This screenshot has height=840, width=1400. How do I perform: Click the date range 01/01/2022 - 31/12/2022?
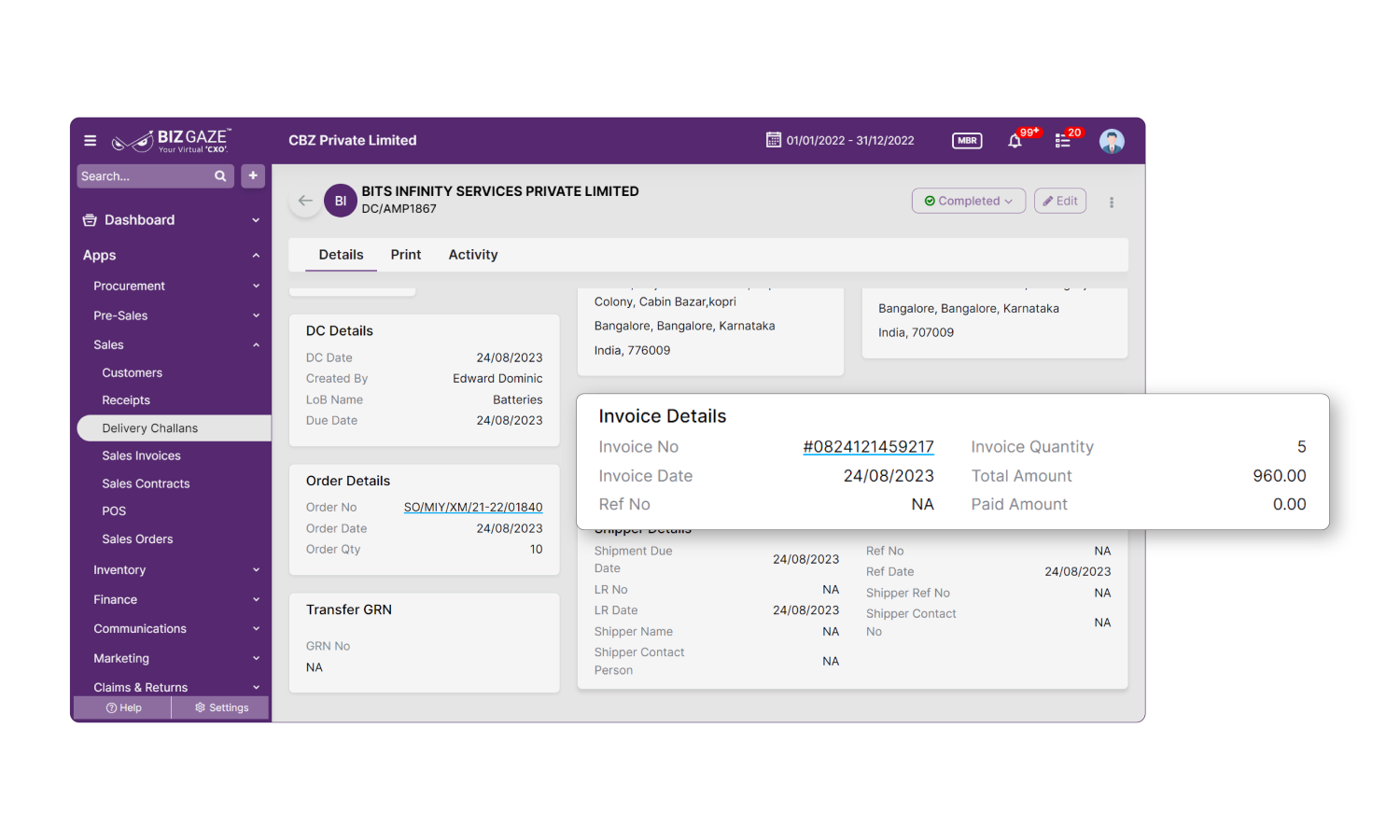(x=850, y=141)
